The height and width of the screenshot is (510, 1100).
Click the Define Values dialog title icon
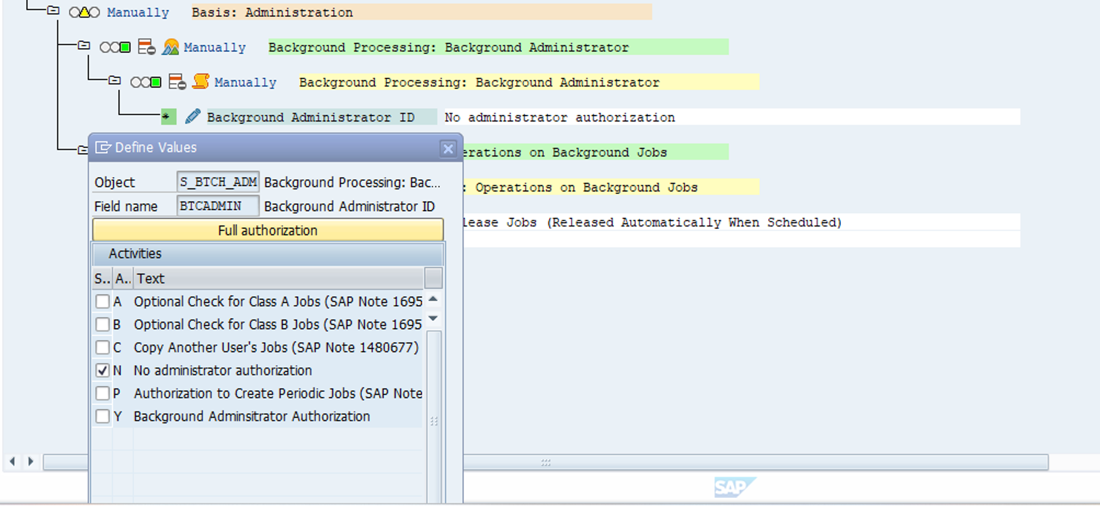pos(103,147)
